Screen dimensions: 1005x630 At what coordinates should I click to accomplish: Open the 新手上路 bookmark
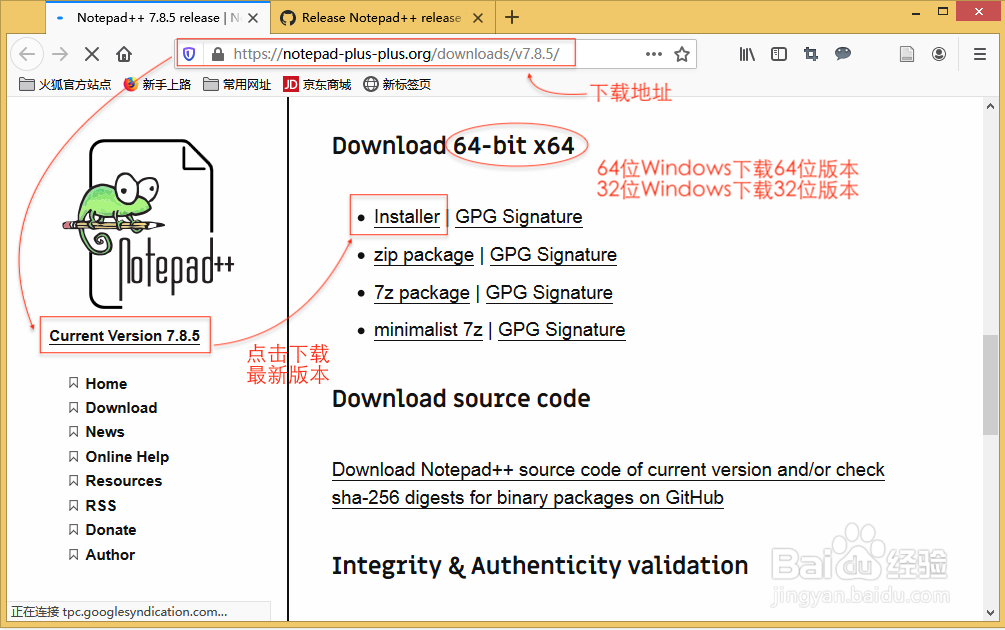158,85
